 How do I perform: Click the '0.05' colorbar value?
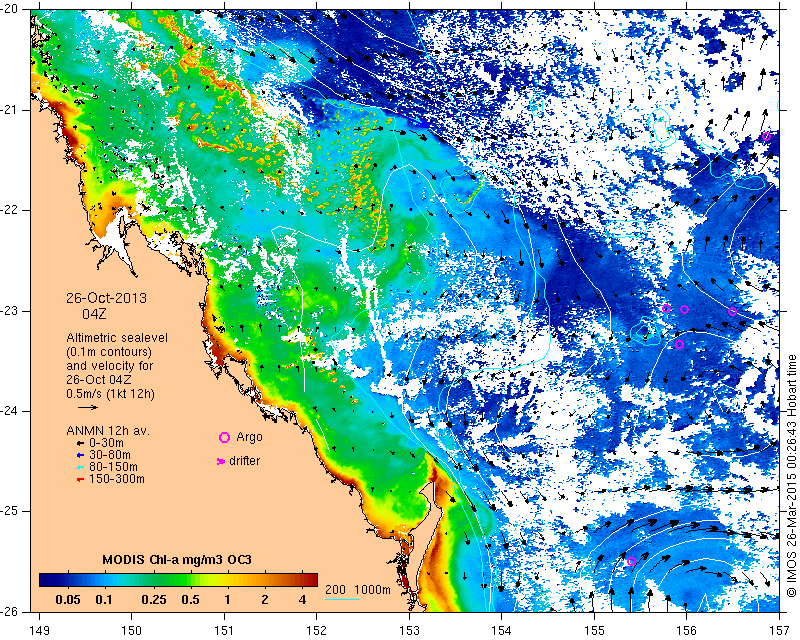67,599
